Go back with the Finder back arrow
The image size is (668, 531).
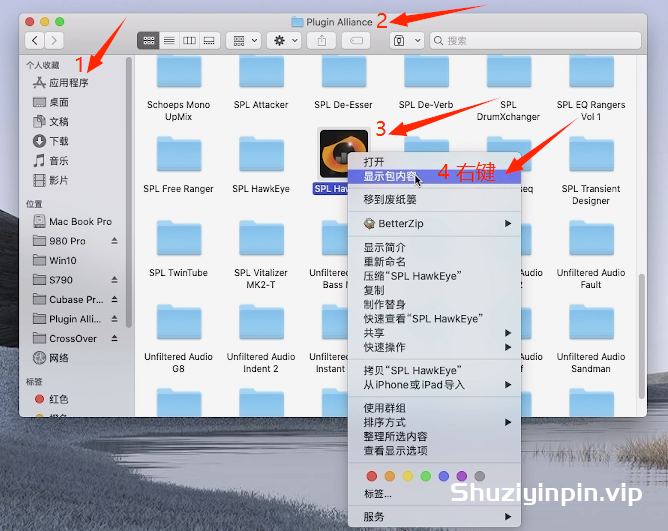coord(35,40)
